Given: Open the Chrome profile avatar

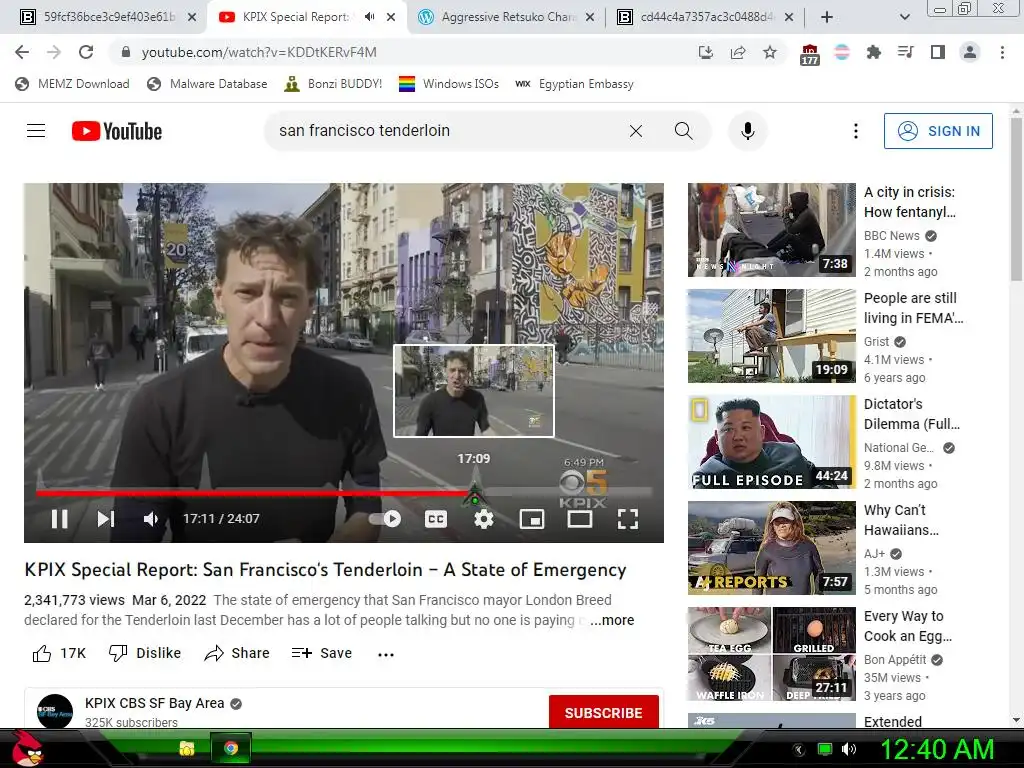Looking at the screenshot, I should coord(970,52).
